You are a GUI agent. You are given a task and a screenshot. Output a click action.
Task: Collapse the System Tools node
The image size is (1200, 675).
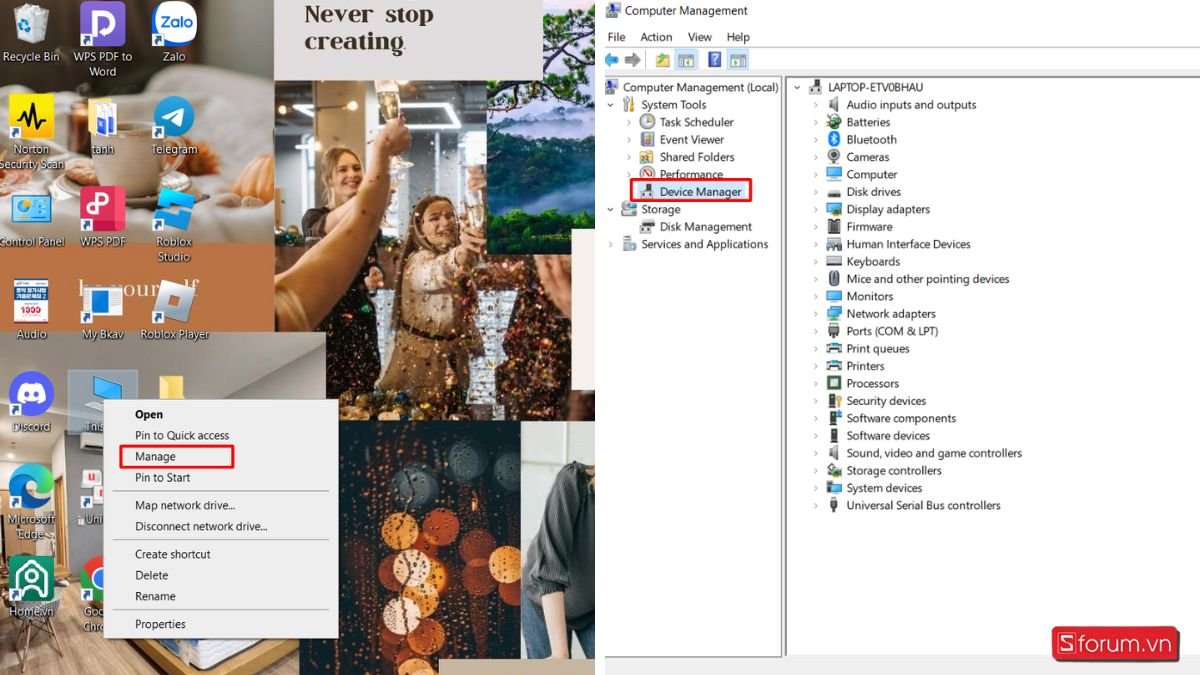611,104
